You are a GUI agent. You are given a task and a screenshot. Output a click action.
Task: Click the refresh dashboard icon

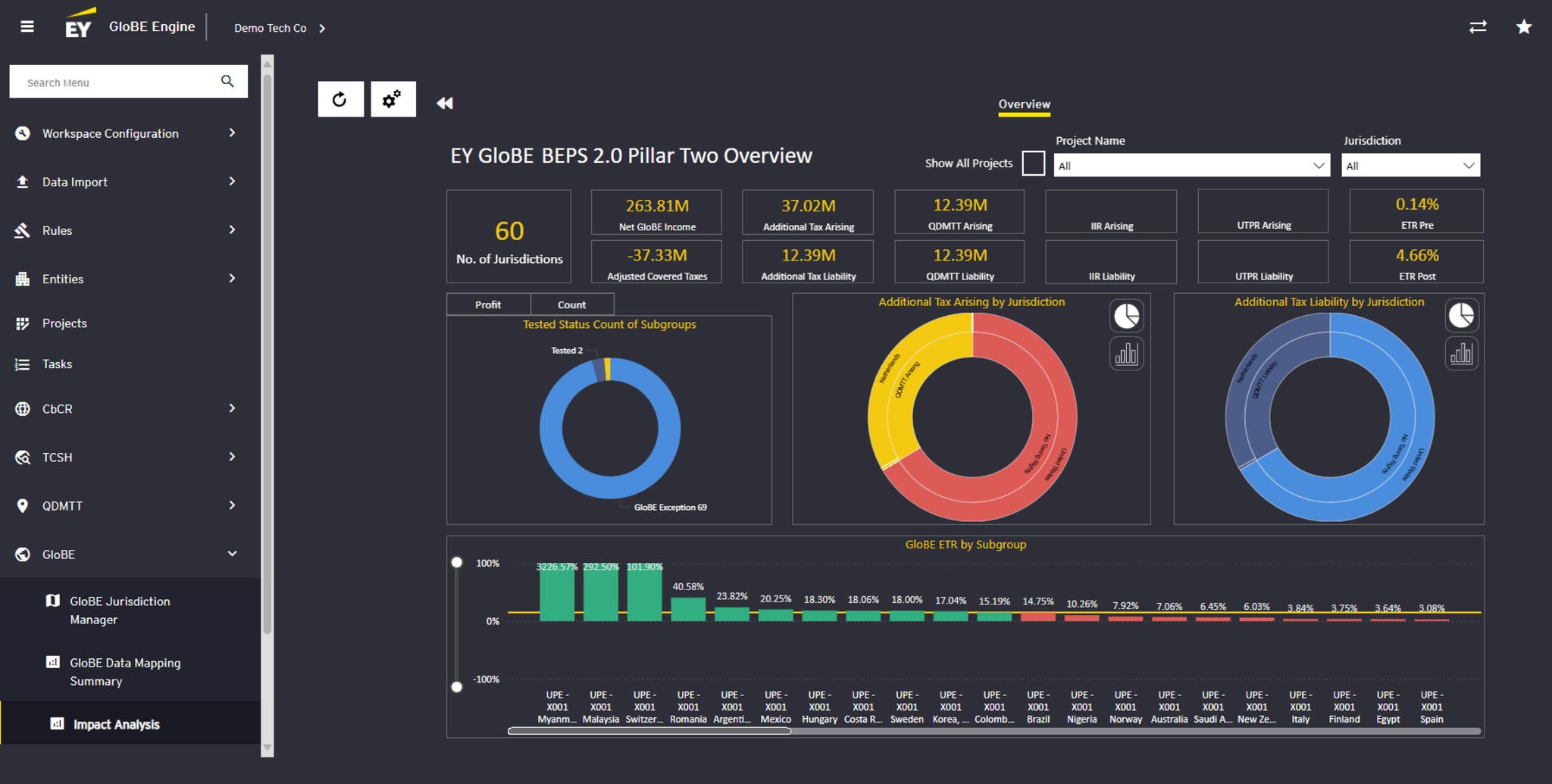(340, 99)
